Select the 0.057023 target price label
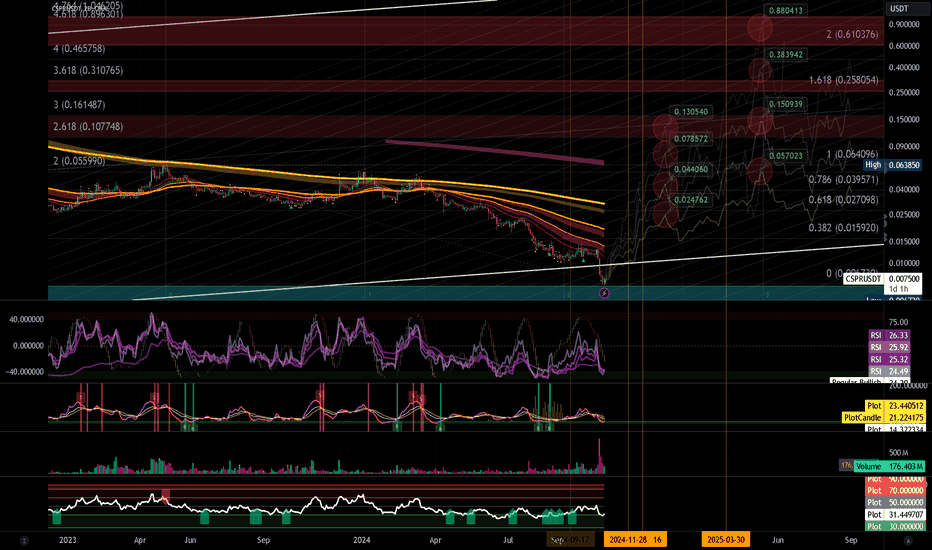 [786, 156]
